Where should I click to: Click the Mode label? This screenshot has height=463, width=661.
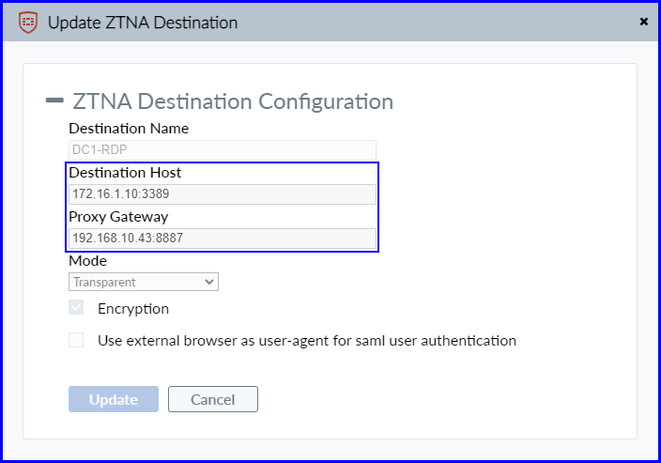pyautogui.click(x=87, y=261)
